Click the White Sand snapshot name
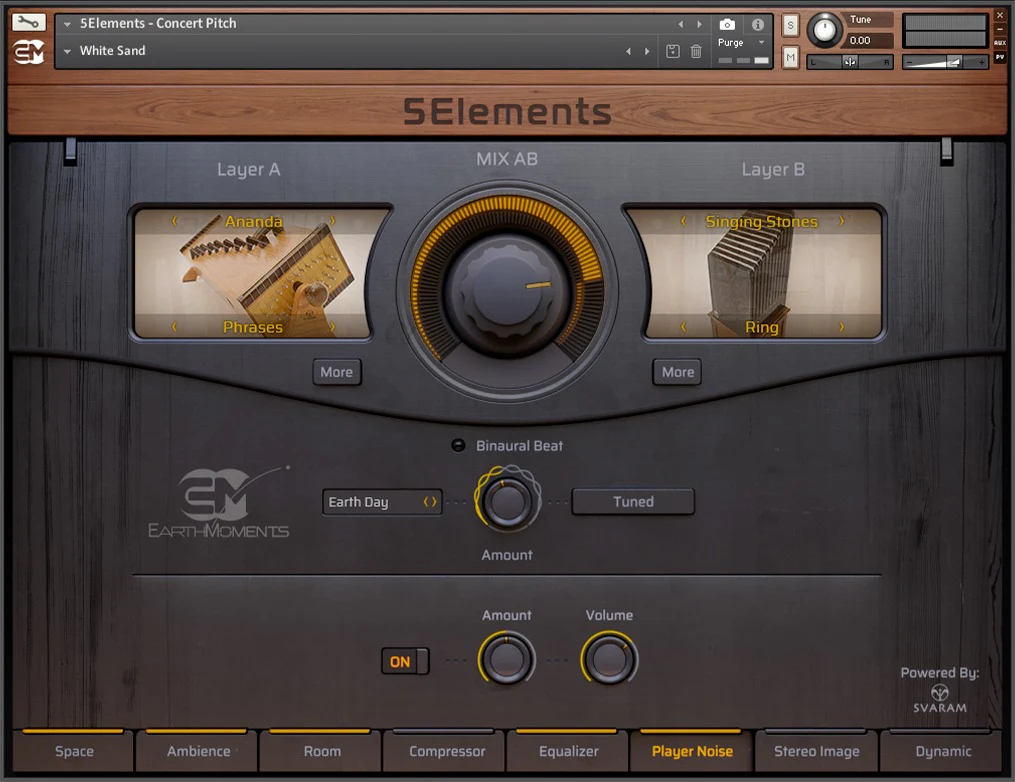1015x782 pixels. [113, 50]
